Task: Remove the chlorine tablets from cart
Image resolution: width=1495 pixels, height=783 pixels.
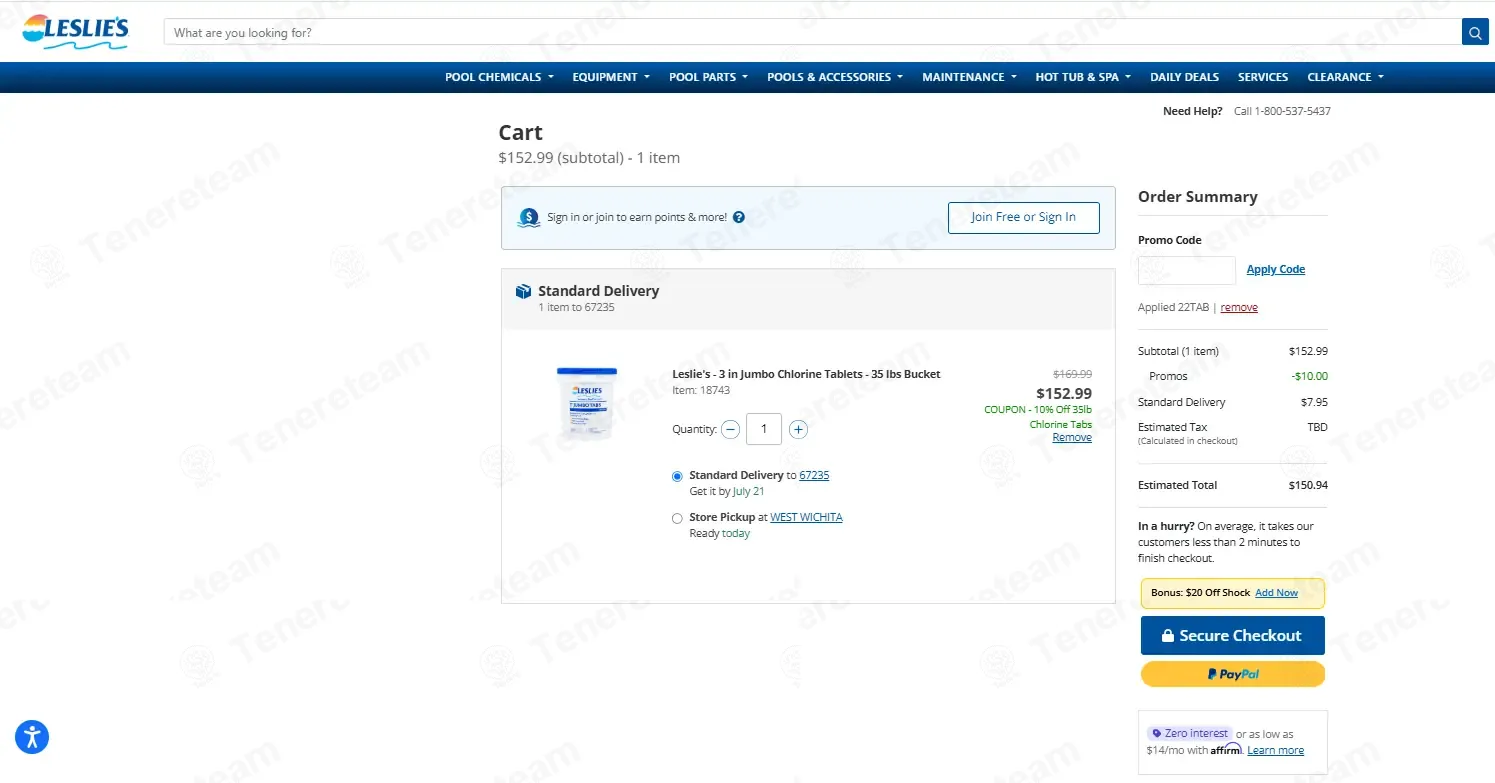Action: [1072, 437]
